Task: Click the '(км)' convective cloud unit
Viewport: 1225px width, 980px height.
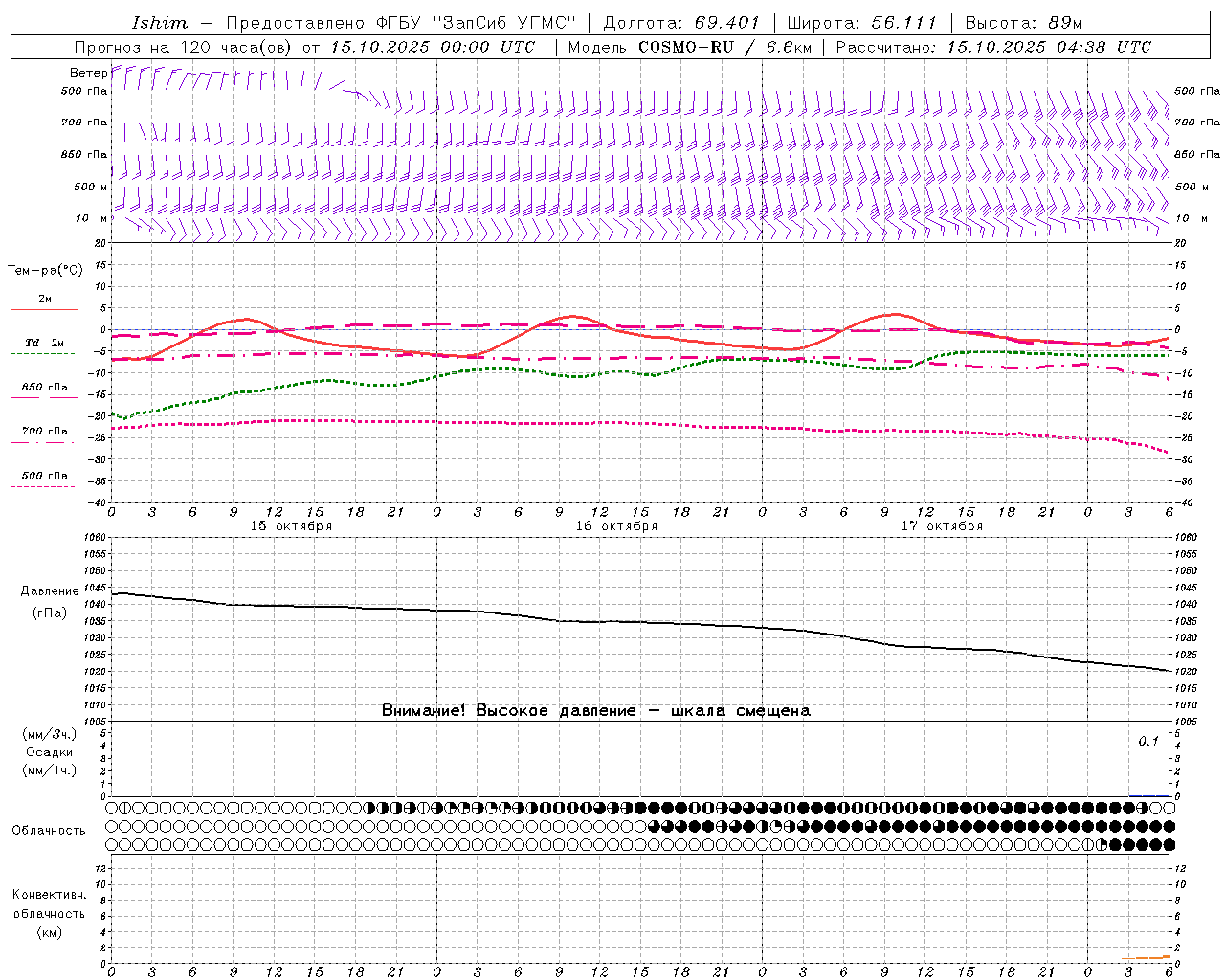Action: (x=50, y=932)
